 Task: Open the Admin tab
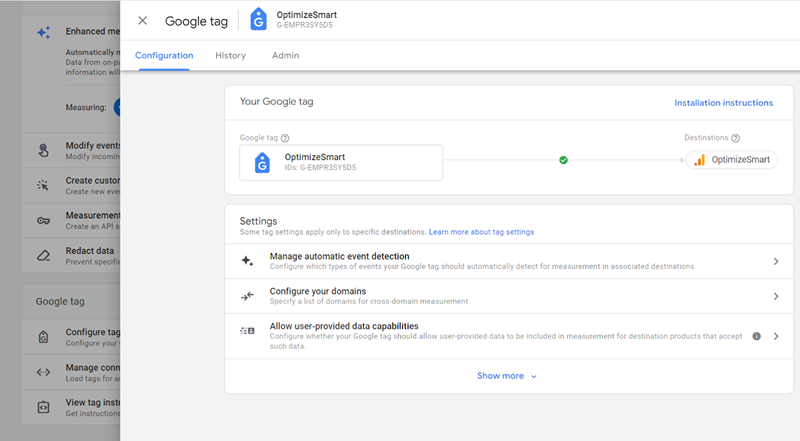(x=285, y=55)
